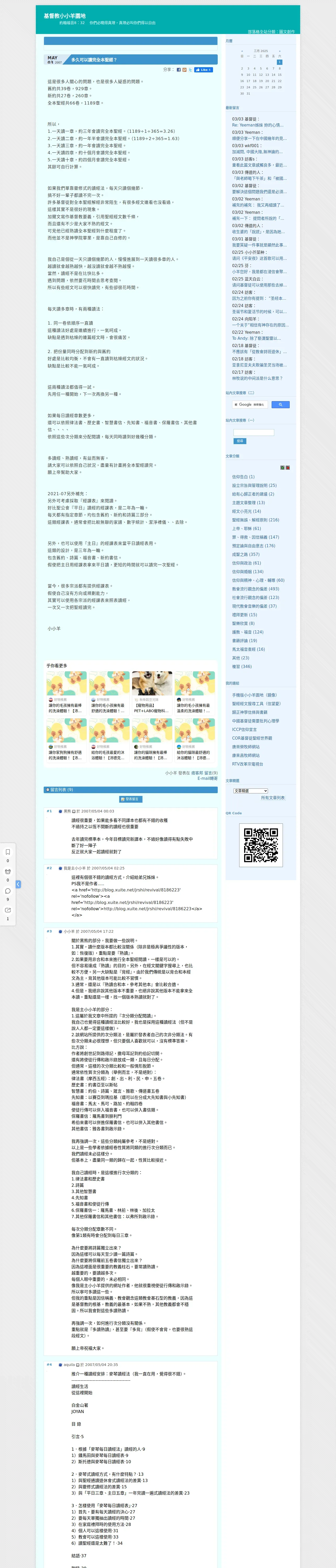336x1568 pixels.
Task: Focus the site article search text box
Action: point(254,432)
